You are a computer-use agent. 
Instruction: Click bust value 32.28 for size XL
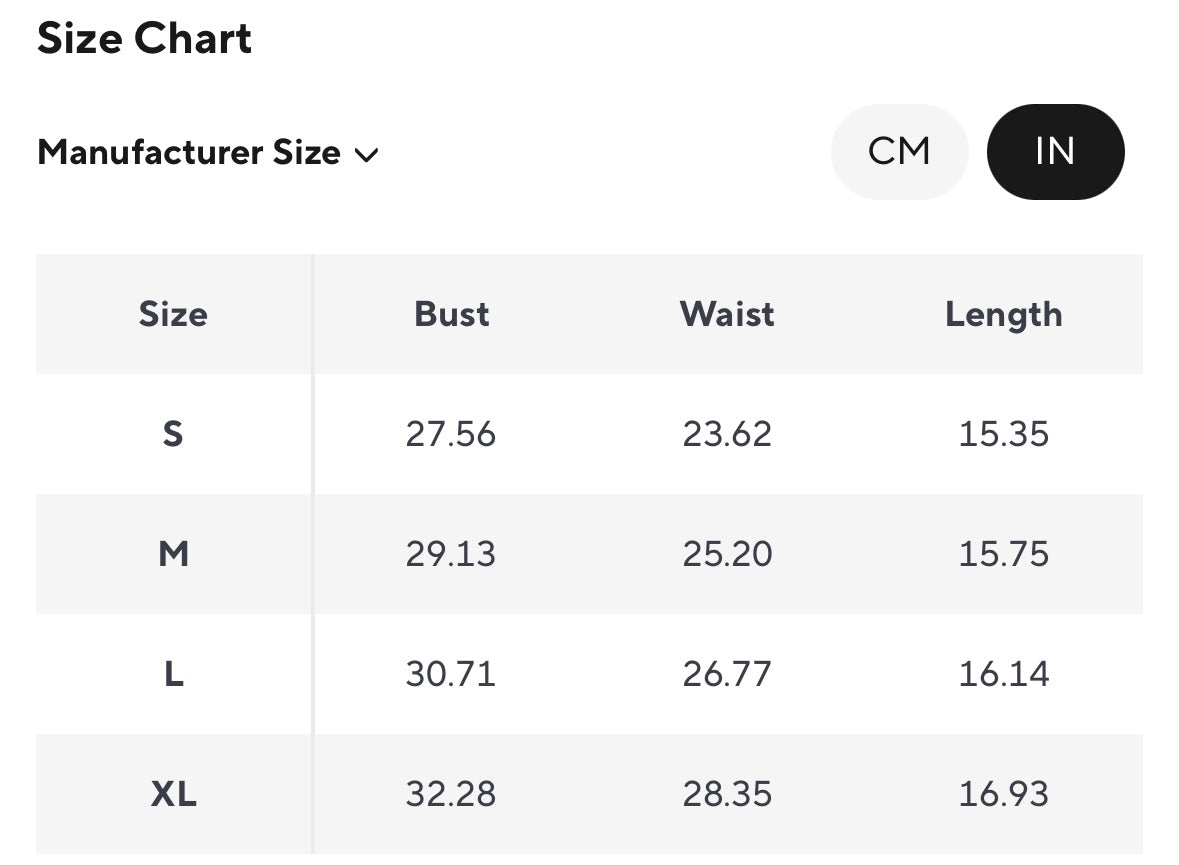pos(451,794)
